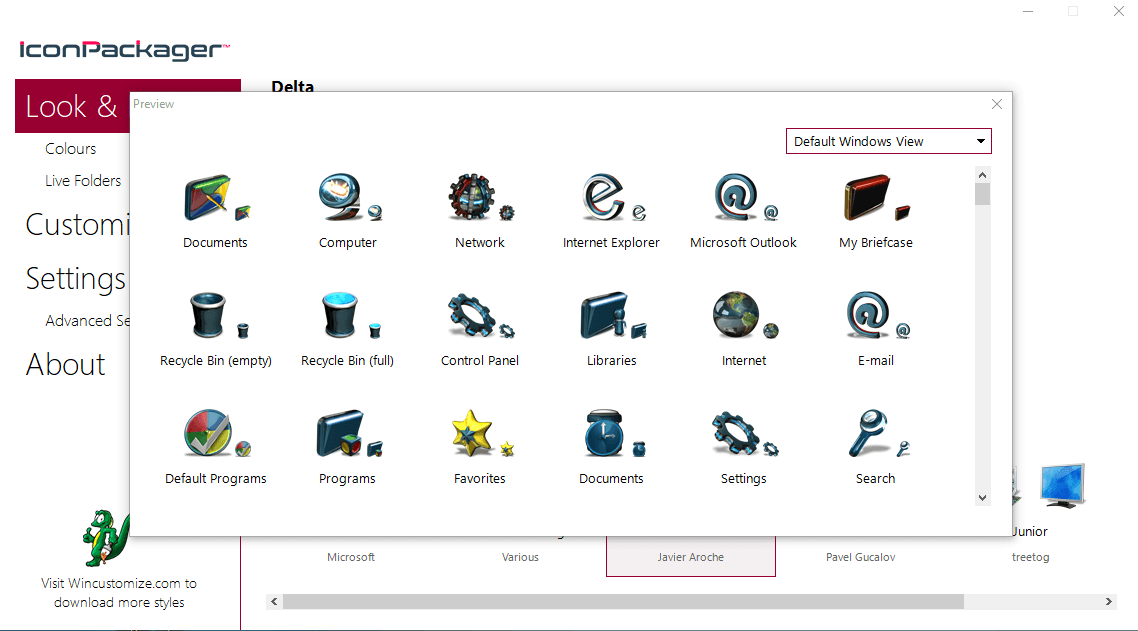1138x631 pixels.
Task: Select the Various author icon package
Action: click(520, 557)
